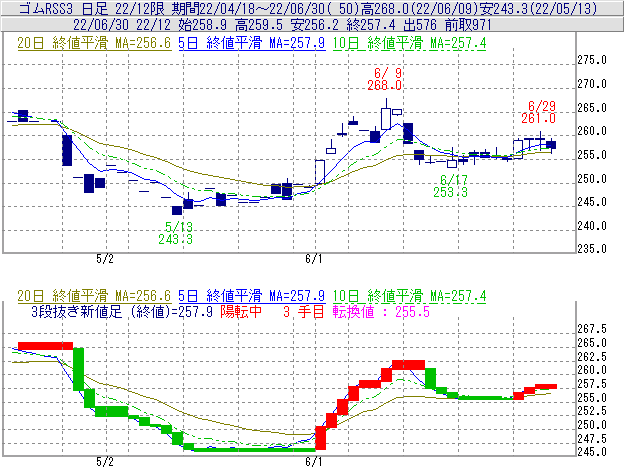
Task: Click the 6/1 date label on the lower chart
Action: [314, 462]
